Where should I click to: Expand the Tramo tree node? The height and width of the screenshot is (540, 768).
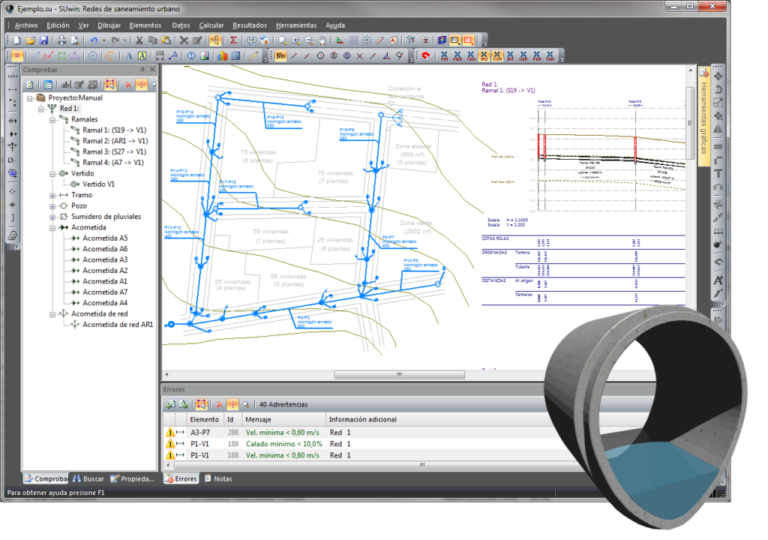click(x=52, y=195)
